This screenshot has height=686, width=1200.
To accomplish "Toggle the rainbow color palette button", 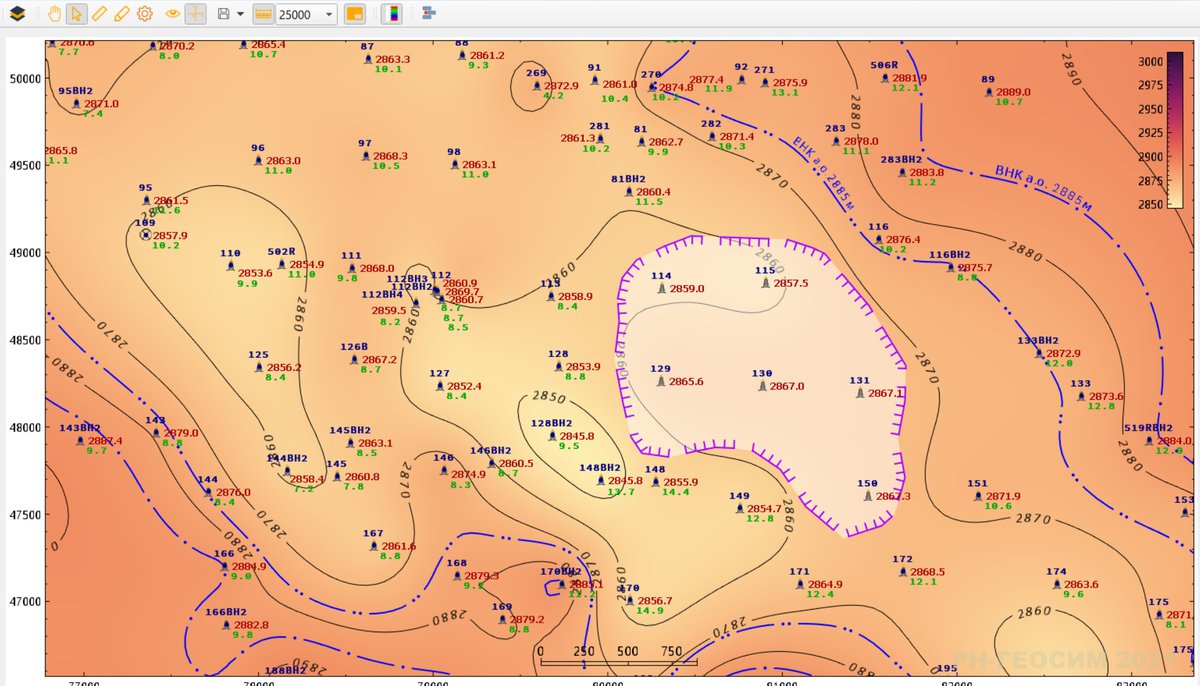I will coord(393,14).
